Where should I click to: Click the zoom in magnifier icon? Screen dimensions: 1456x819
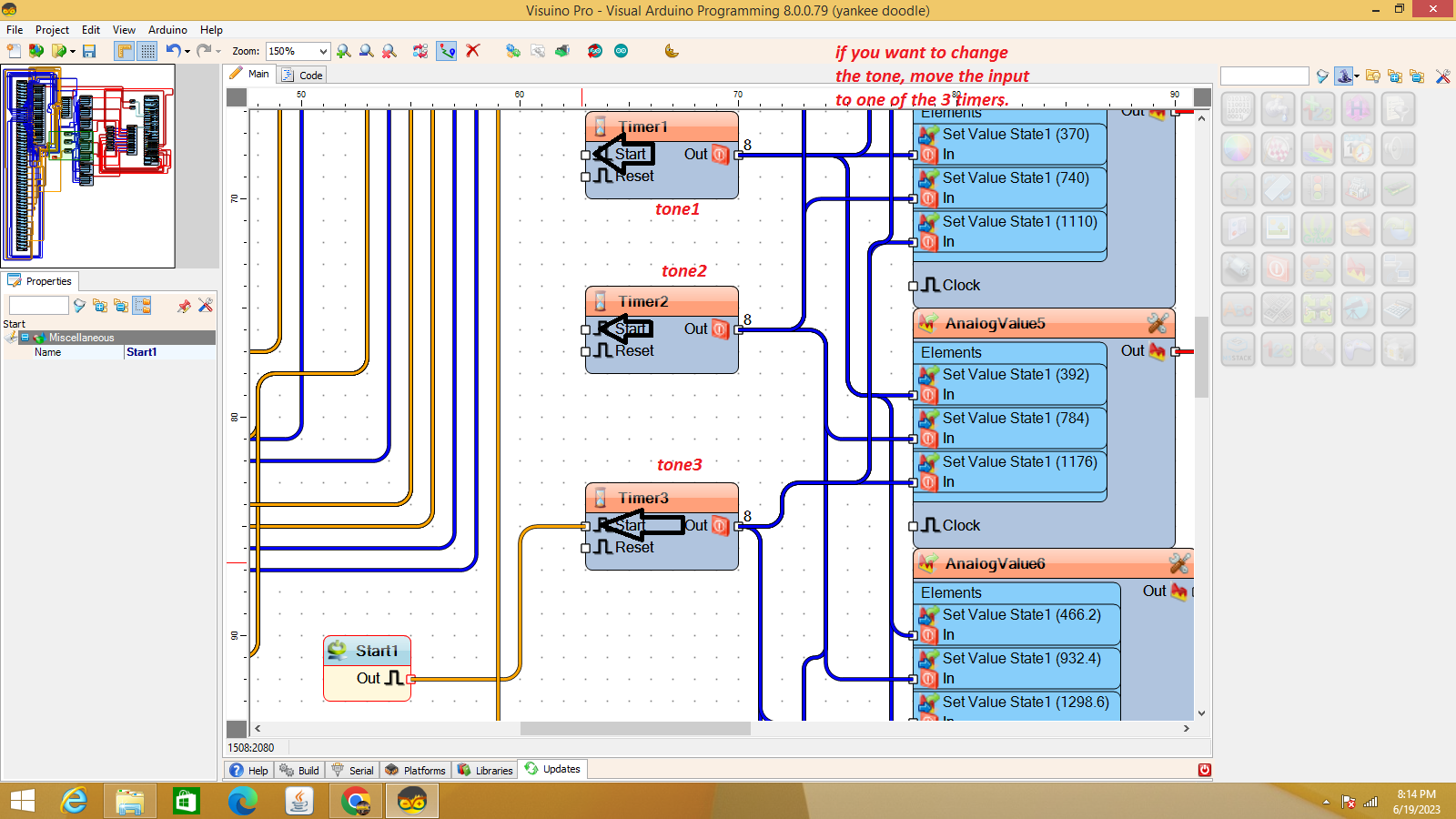344,51
